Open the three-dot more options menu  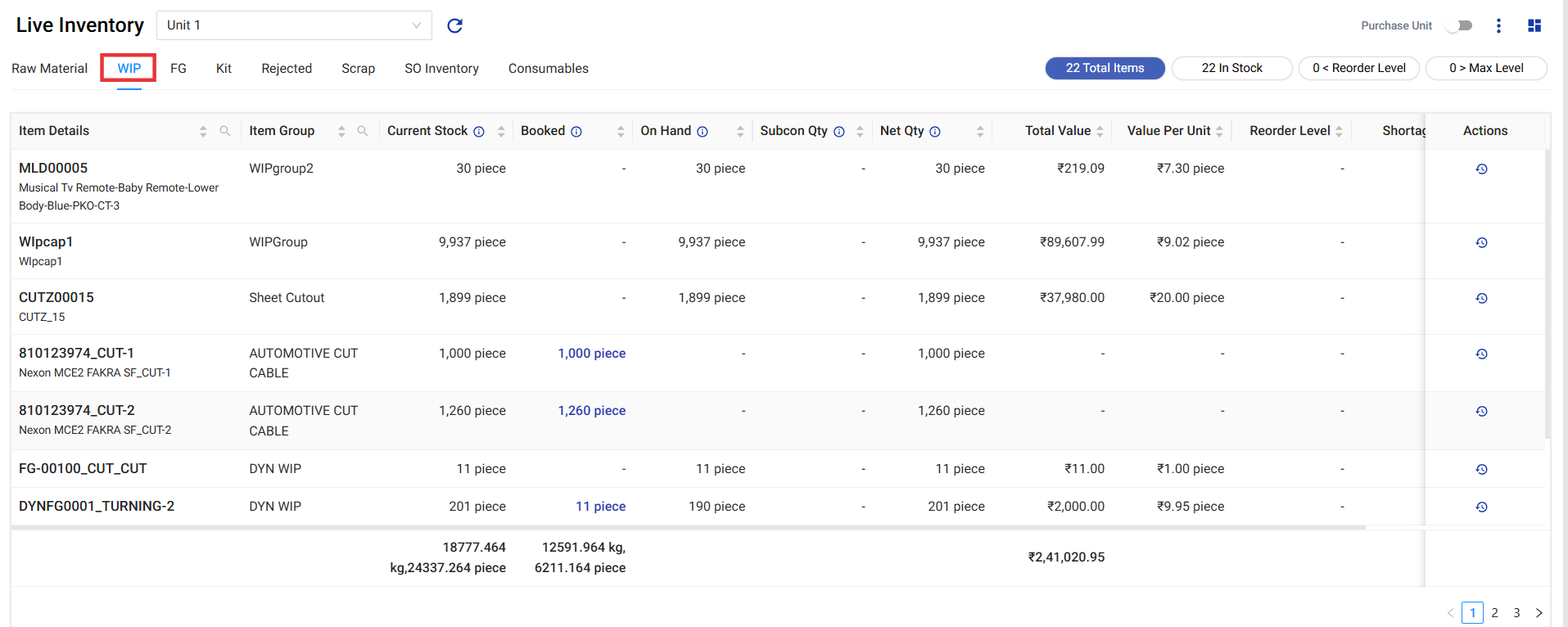tap(1498, 25)
